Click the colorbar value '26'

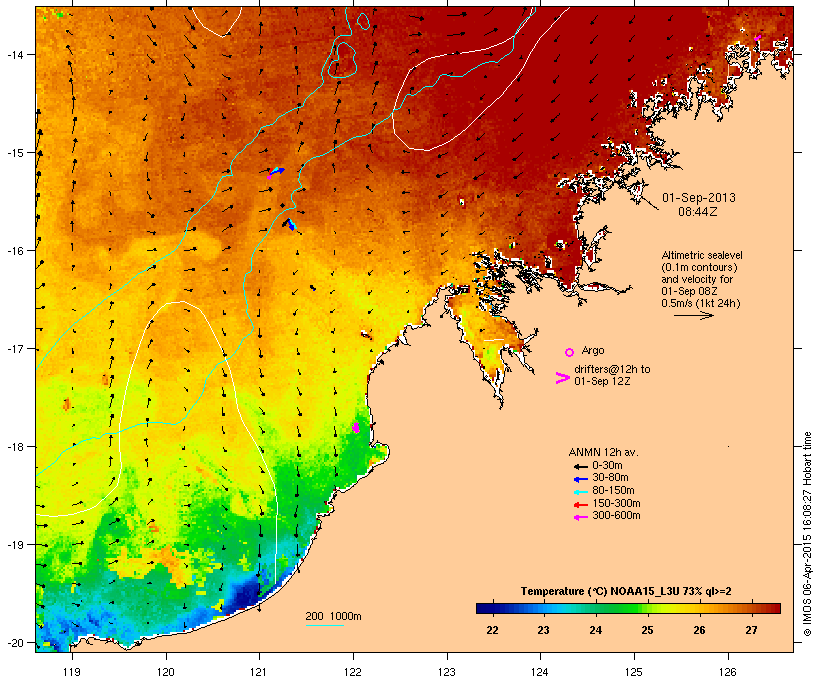click(699, 630)
